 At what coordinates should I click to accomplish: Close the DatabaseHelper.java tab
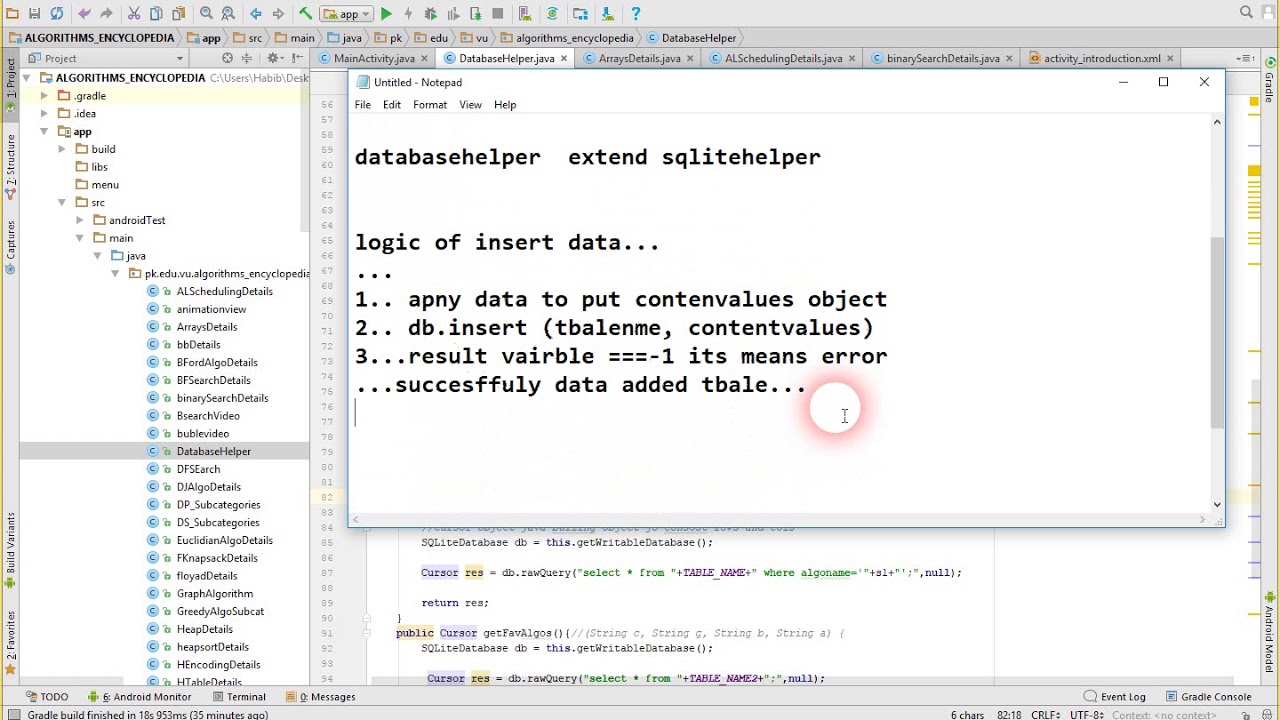(564, 59)
